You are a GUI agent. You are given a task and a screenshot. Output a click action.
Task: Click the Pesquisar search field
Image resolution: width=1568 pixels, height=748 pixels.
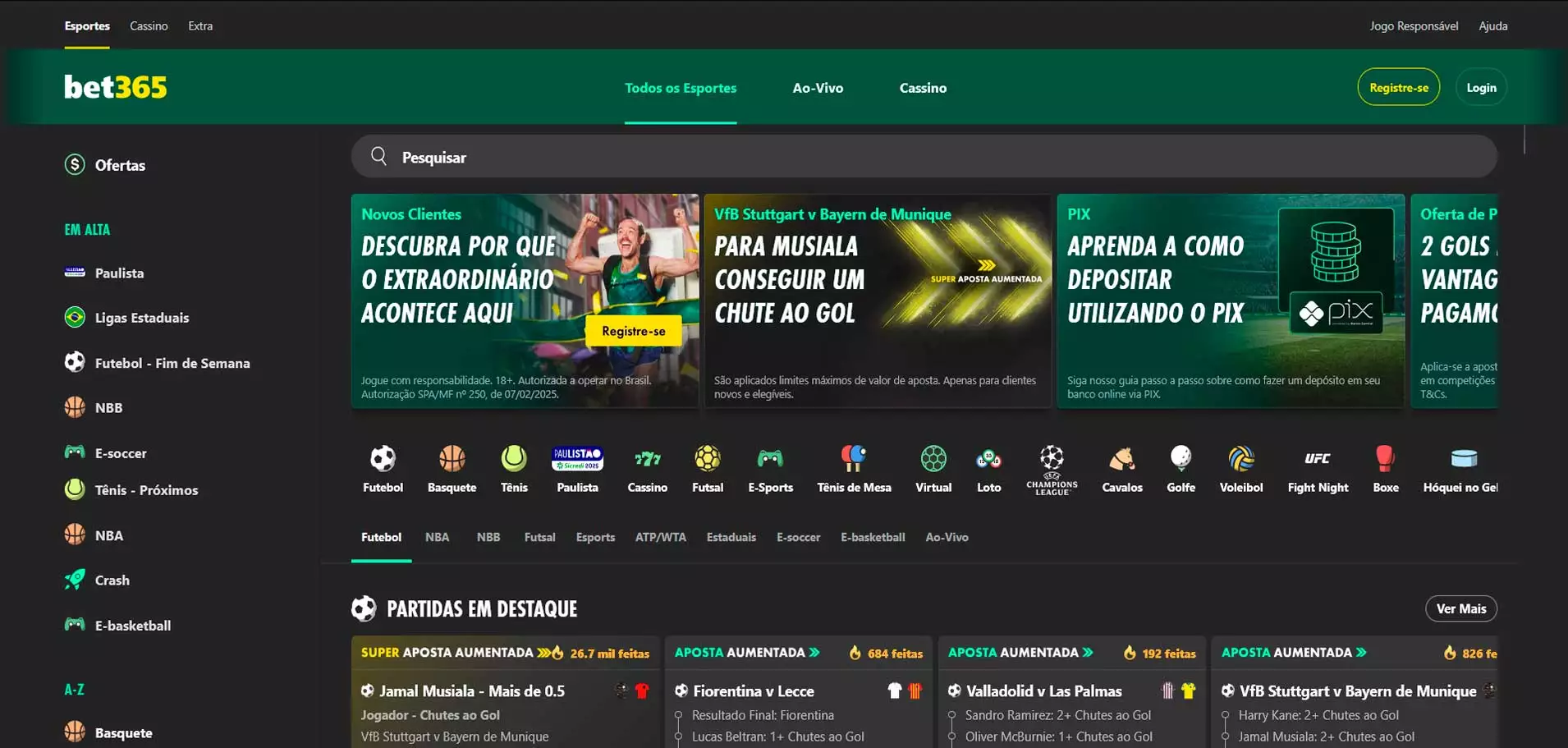[x=924, y=157]
